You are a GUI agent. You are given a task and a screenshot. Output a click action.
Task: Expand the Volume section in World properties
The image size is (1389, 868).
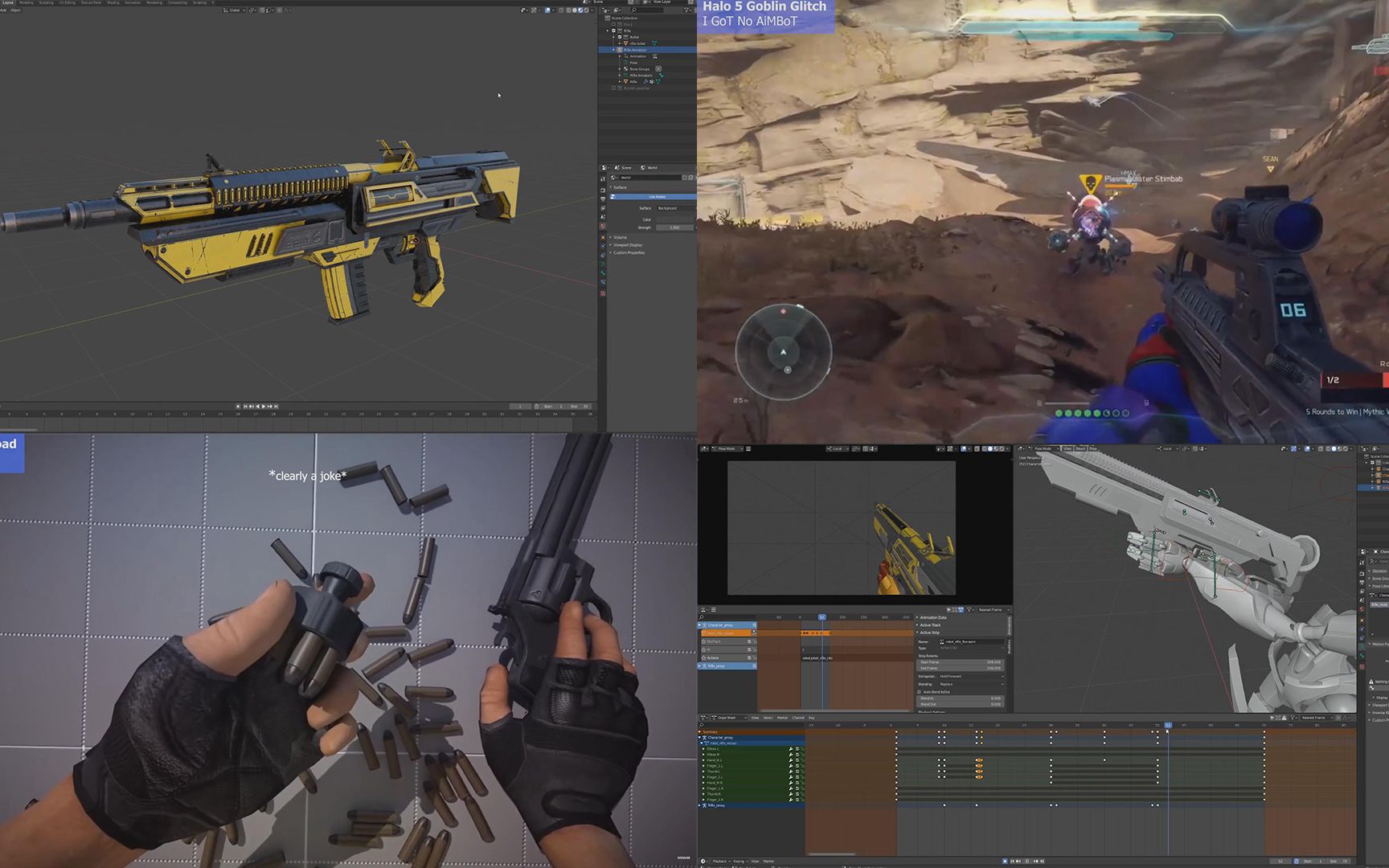tap(620, 237)
